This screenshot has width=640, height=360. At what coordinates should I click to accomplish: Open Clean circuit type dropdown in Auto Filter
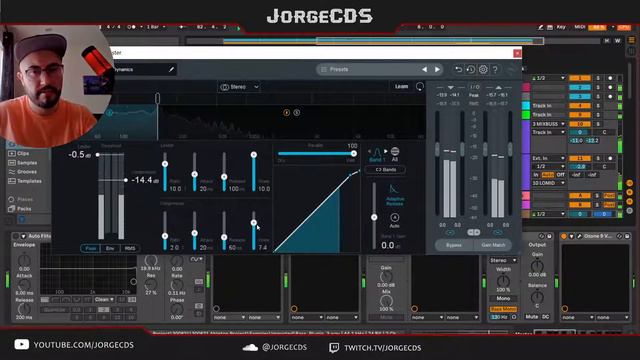point(104,300)
